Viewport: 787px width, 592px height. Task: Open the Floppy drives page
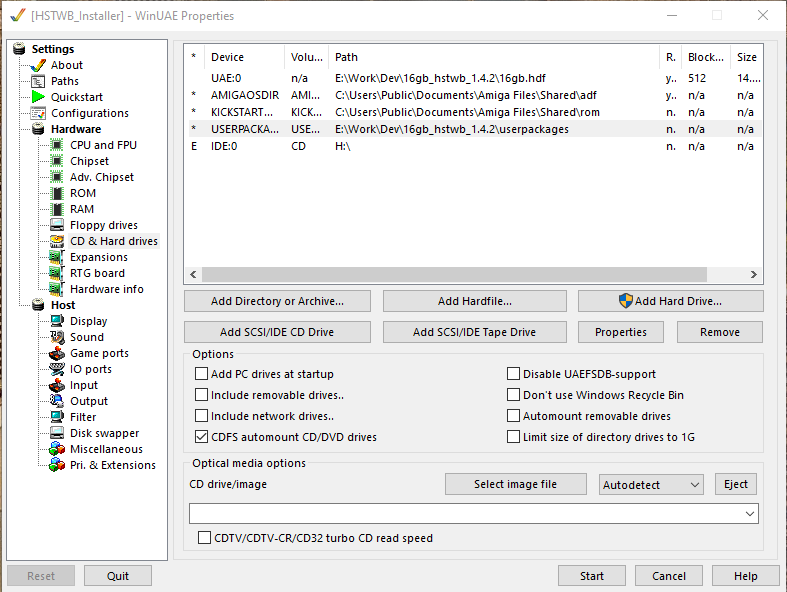click(104, 225)
